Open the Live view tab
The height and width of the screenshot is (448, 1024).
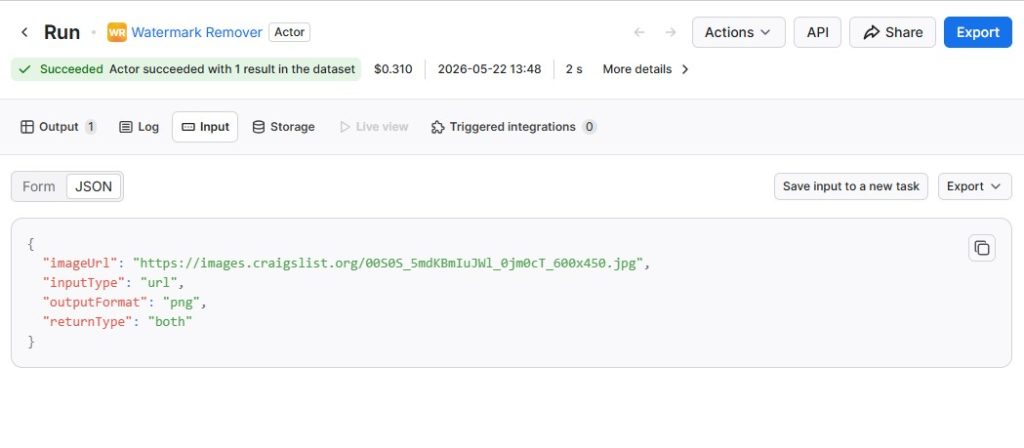[x=374, y=127]
